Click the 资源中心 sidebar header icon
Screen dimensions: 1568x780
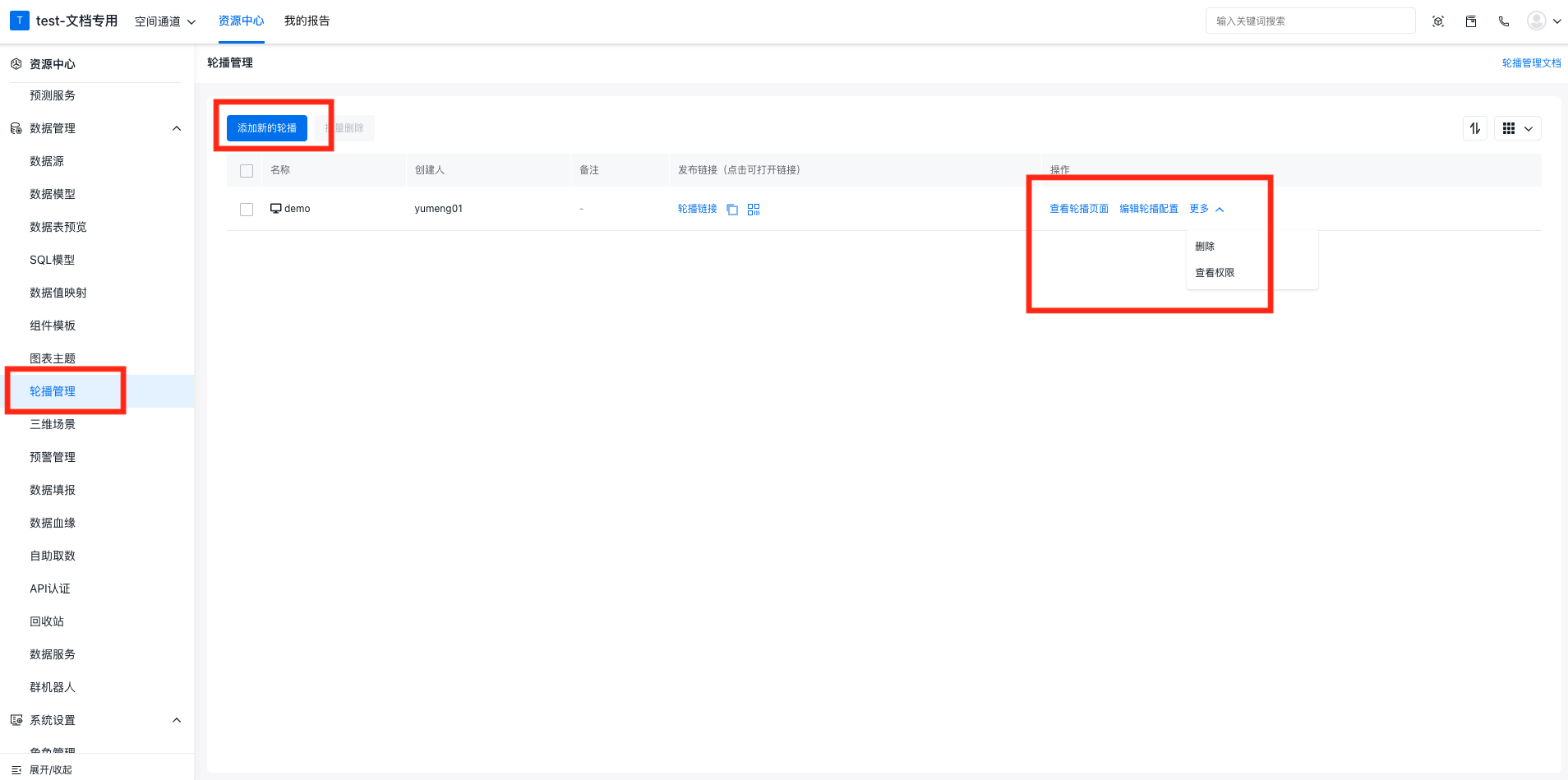coord(16,64)
